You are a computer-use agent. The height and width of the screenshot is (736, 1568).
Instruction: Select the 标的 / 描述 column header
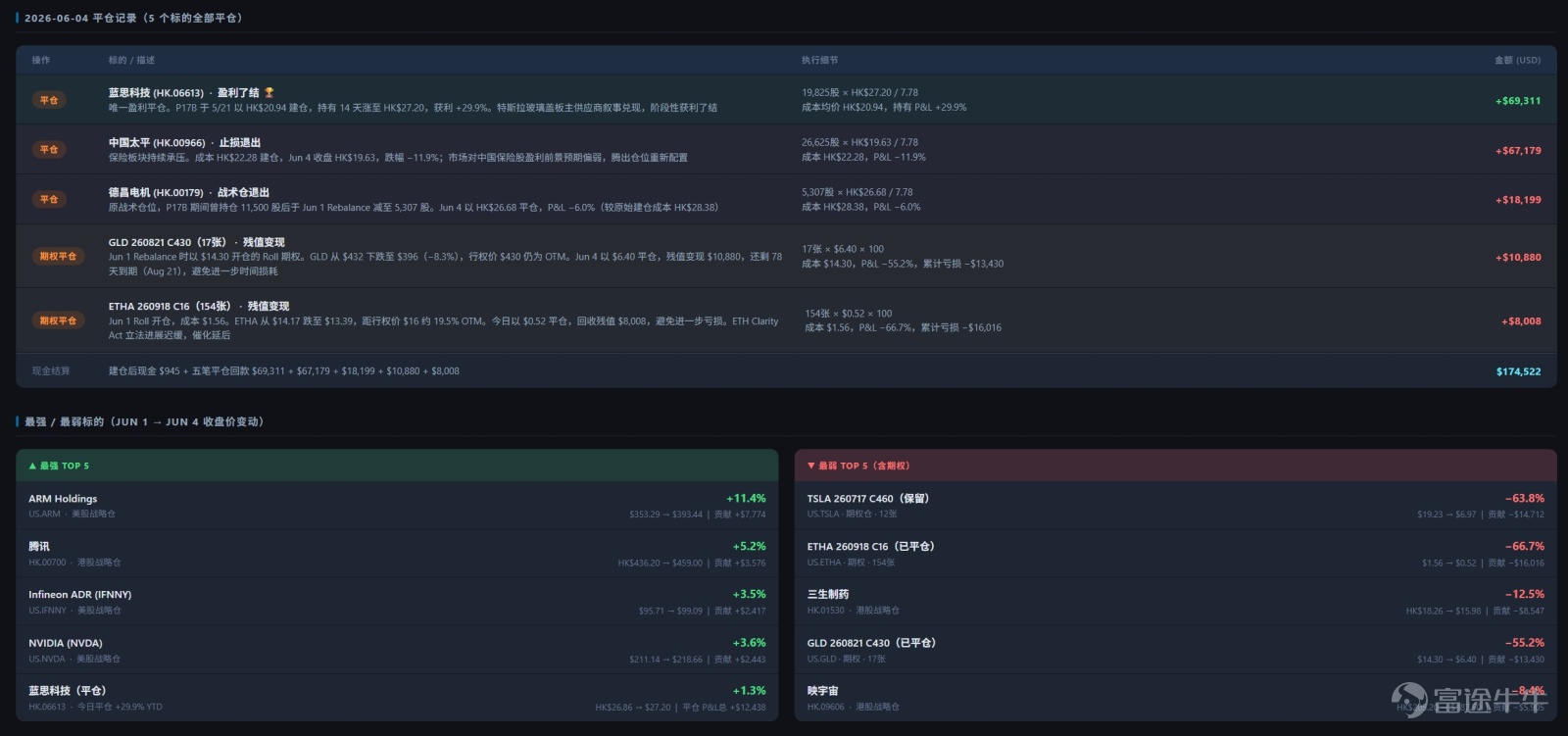click(131, 61)
